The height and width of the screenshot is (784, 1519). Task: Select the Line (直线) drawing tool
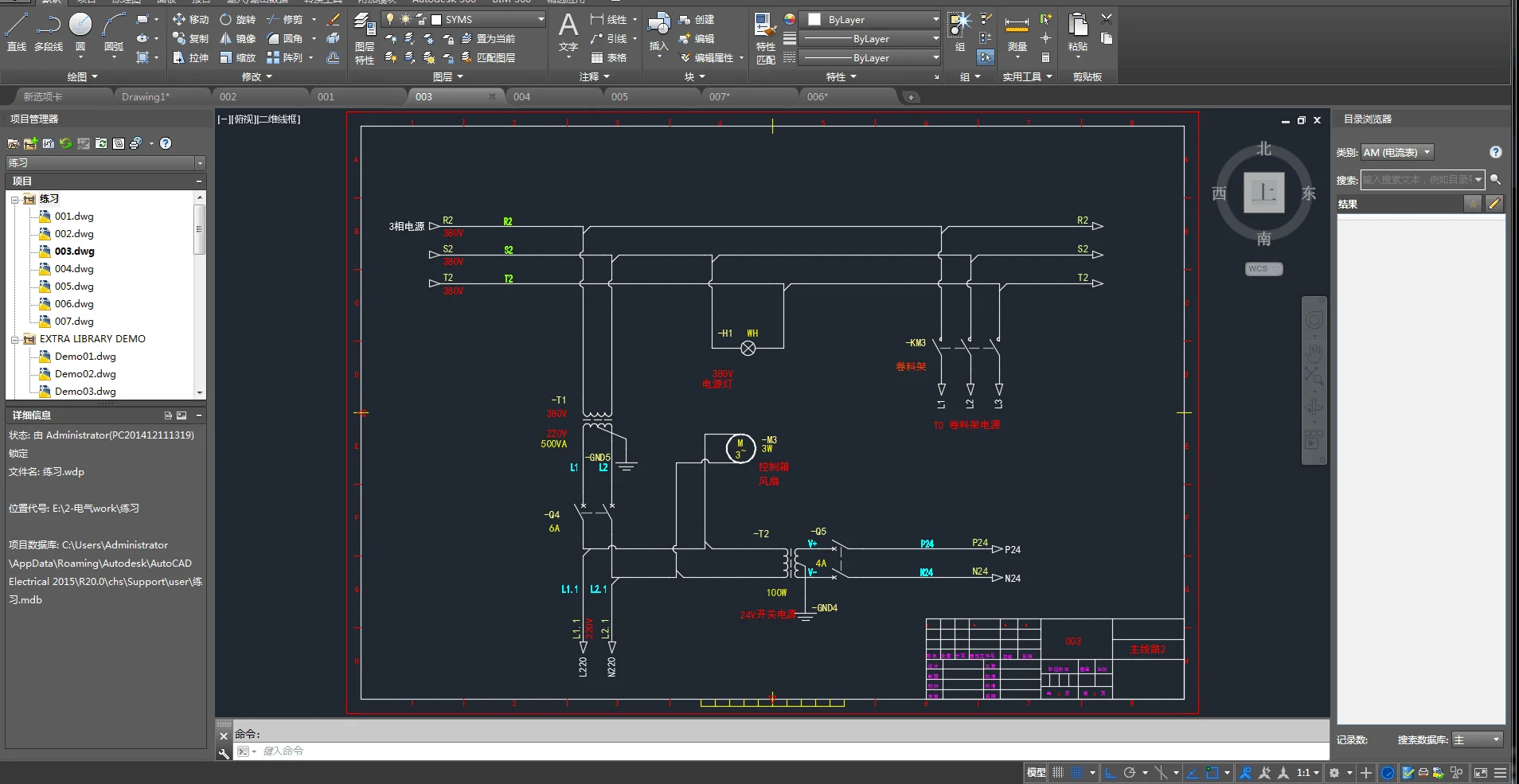pyautogui.click(x=17, y=32)
